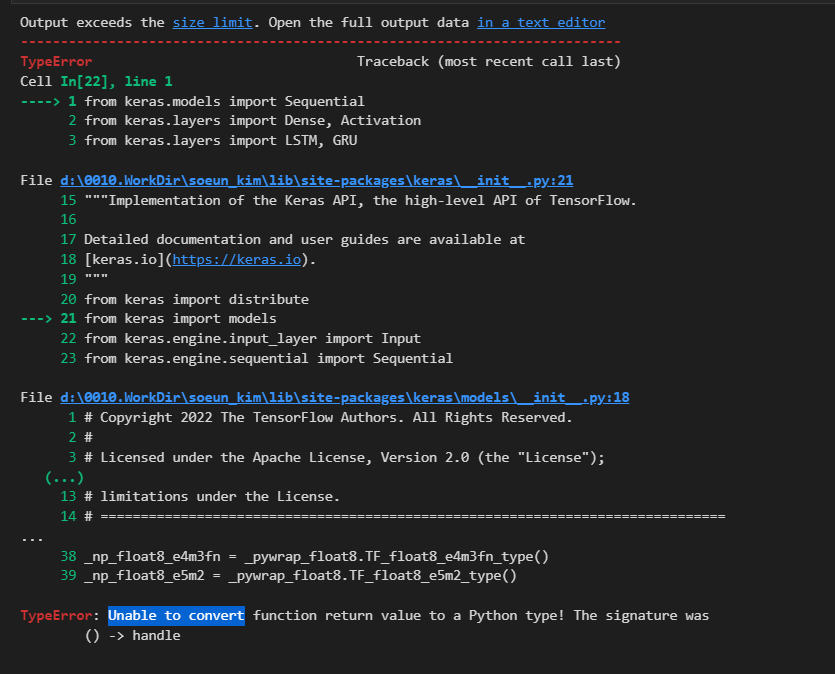835x674 pixels.
Task: Click the green '(...)' elided lines marker
Action: click(64, 478)
